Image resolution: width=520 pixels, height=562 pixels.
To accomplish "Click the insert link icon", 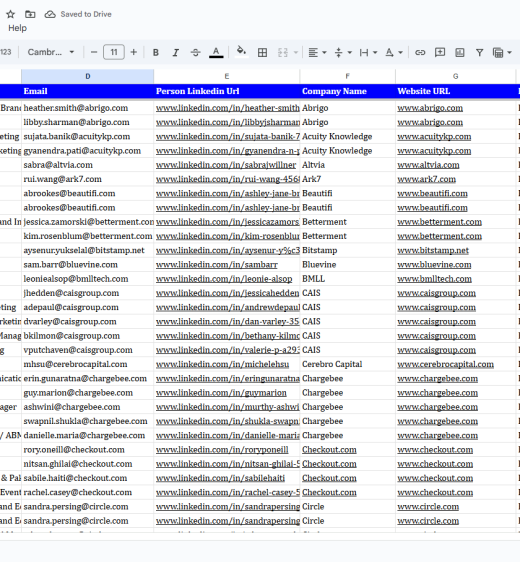I will pyautogui.click(x=420, y=53).
